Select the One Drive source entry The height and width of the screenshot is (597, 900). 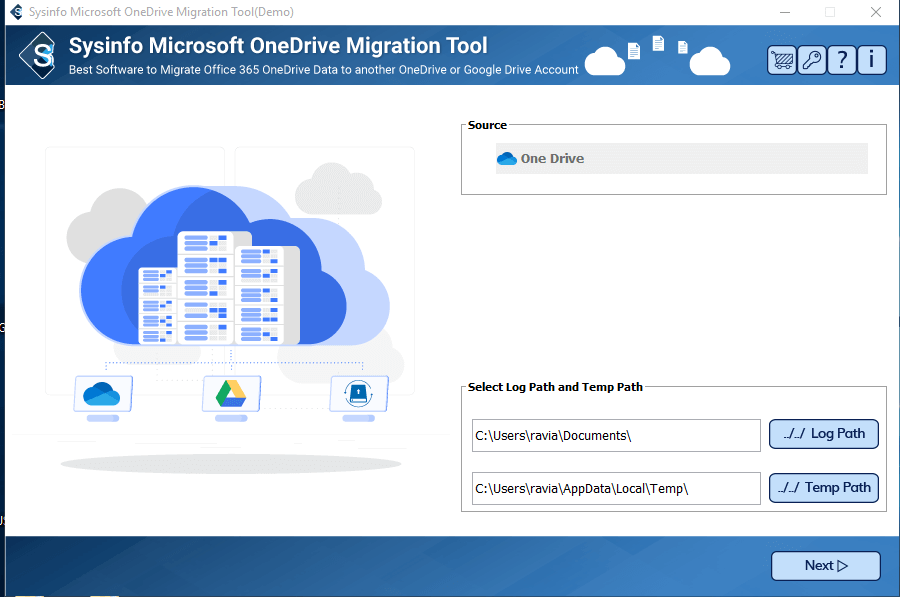681,158
